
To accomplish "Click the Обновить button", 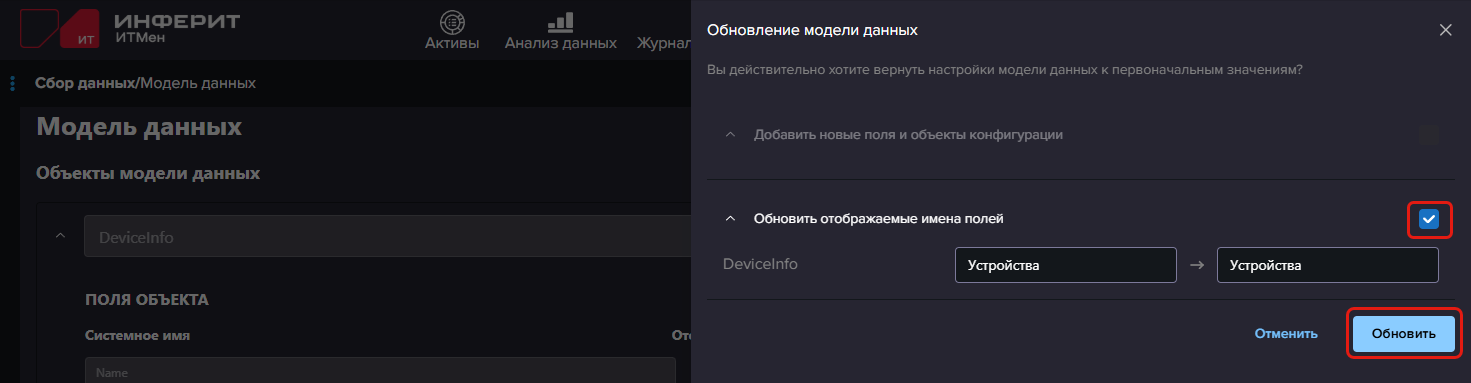I will [1404, 334].
